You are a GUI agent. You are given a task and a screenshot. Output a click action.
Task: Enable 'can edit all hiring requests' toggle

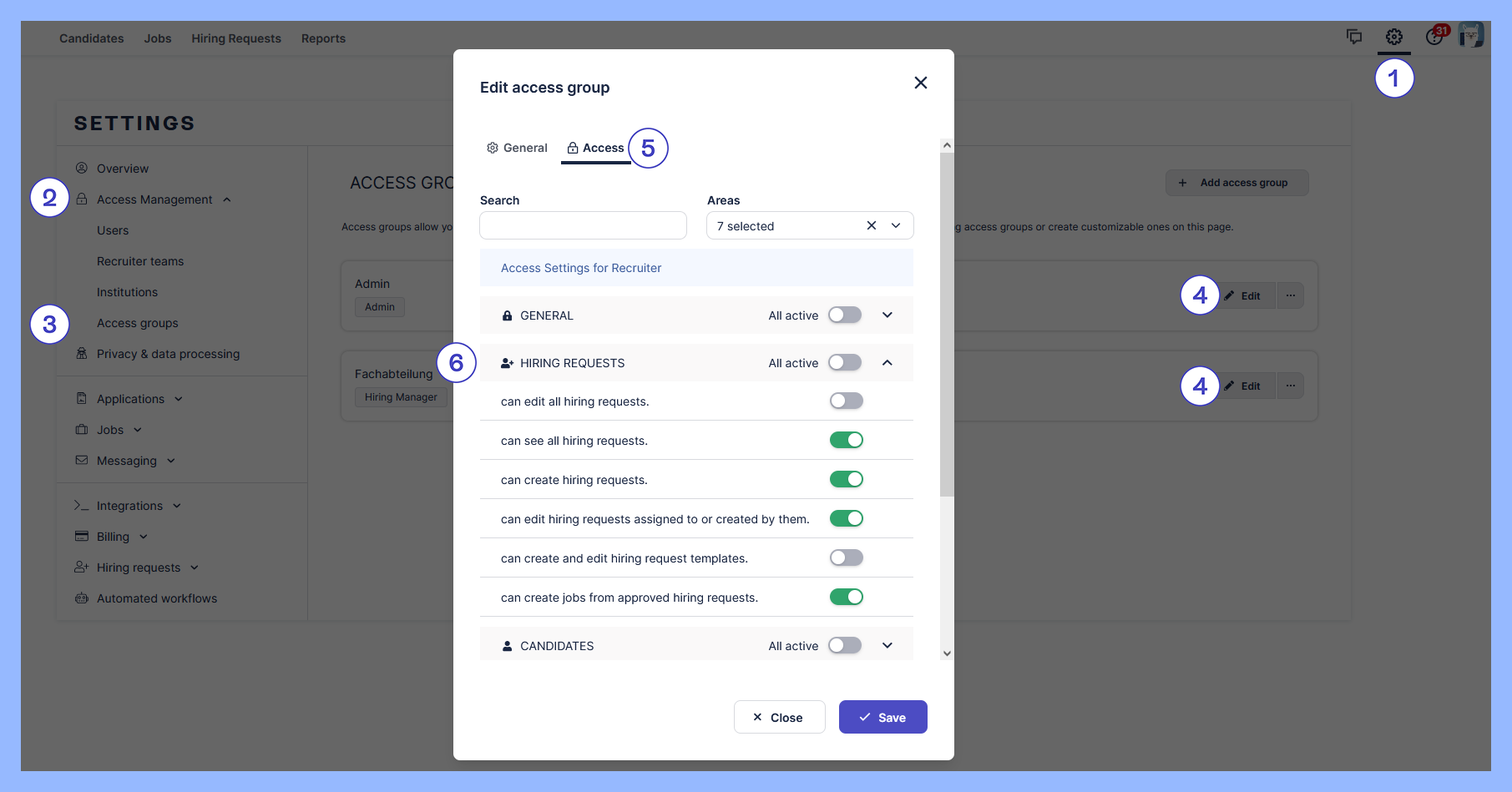[846, 401]
